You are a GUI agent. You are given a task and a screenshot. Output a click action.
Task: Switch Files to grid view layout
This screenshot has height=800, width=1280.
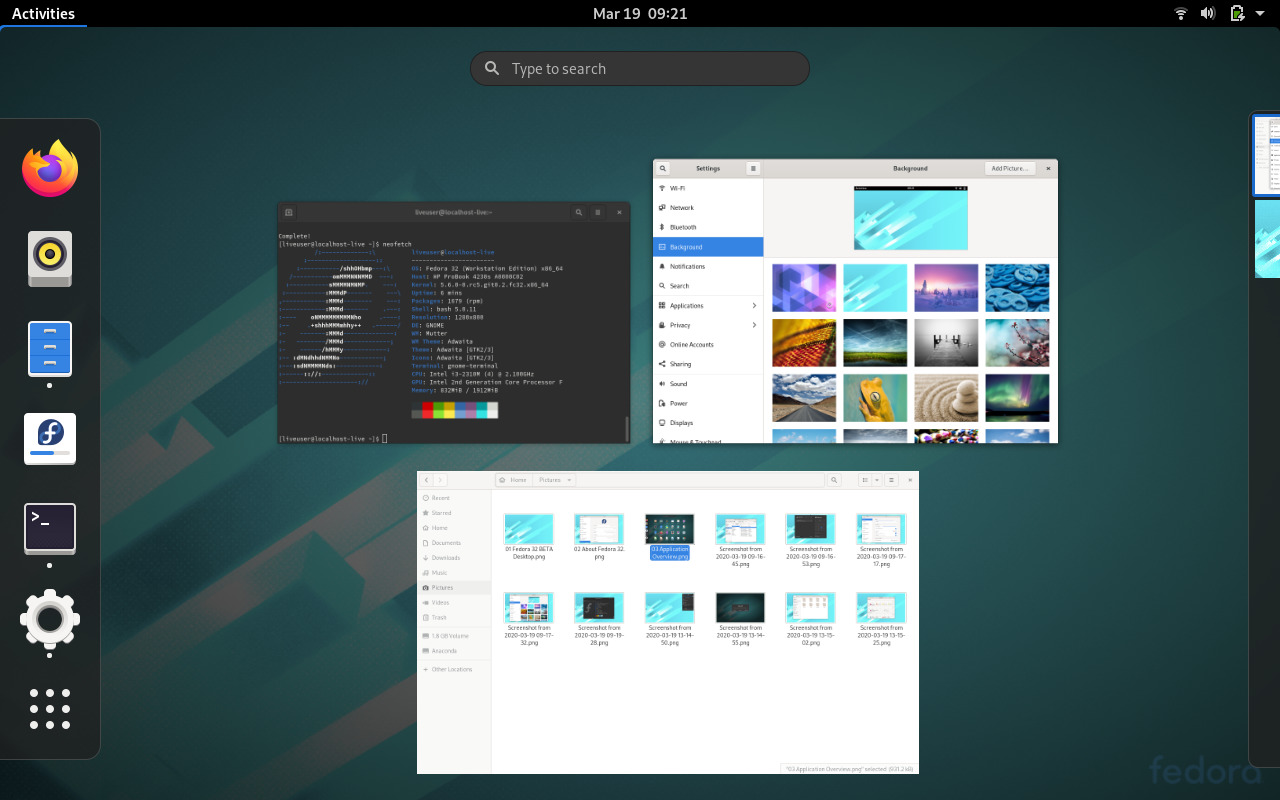pos(864,480)
